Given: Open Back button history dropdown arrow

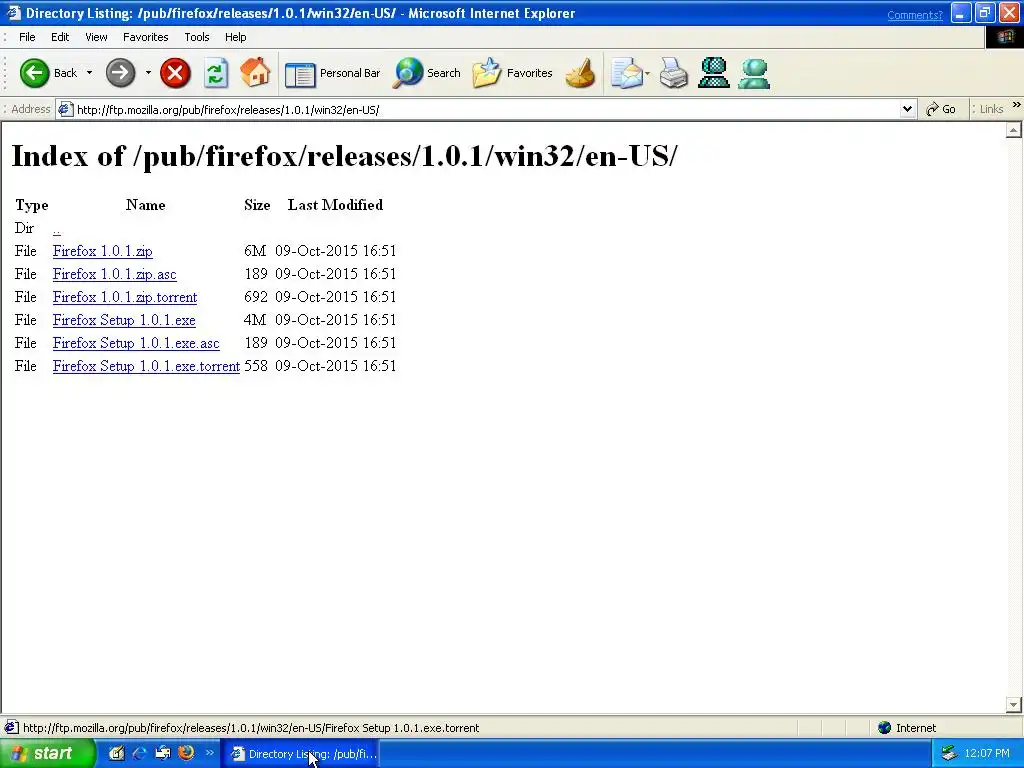Looking at the screenshot, I should (x=89, y=72).
